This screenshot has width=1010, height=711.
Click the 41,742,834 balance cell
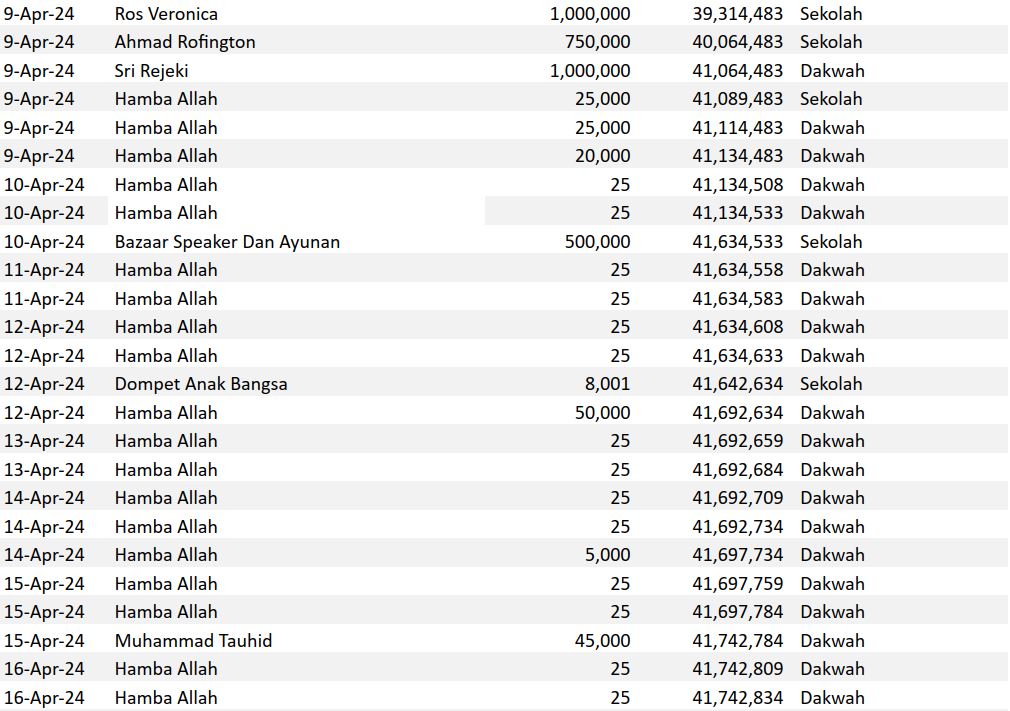click(737, 698)
